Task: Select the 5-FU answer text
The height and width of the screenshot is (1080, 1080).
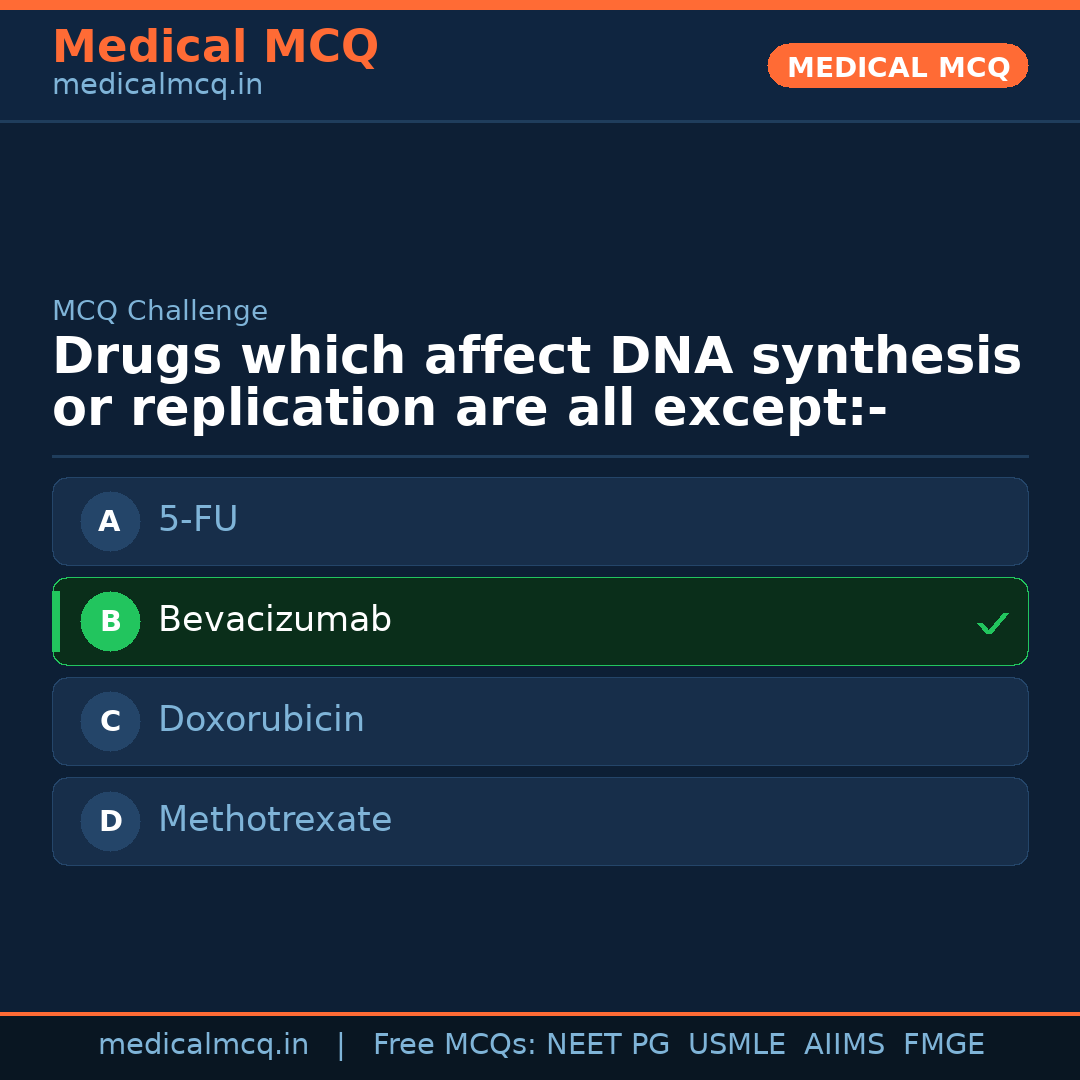Action: point(198,520)
